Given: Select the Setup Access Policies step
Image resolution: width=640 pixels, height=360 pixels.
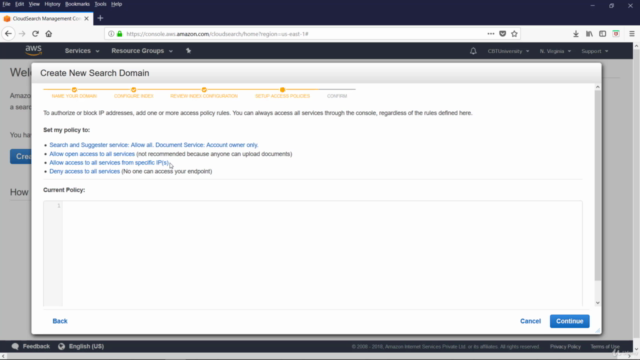Looking at the screenshot, I should [x=282, y=93].
